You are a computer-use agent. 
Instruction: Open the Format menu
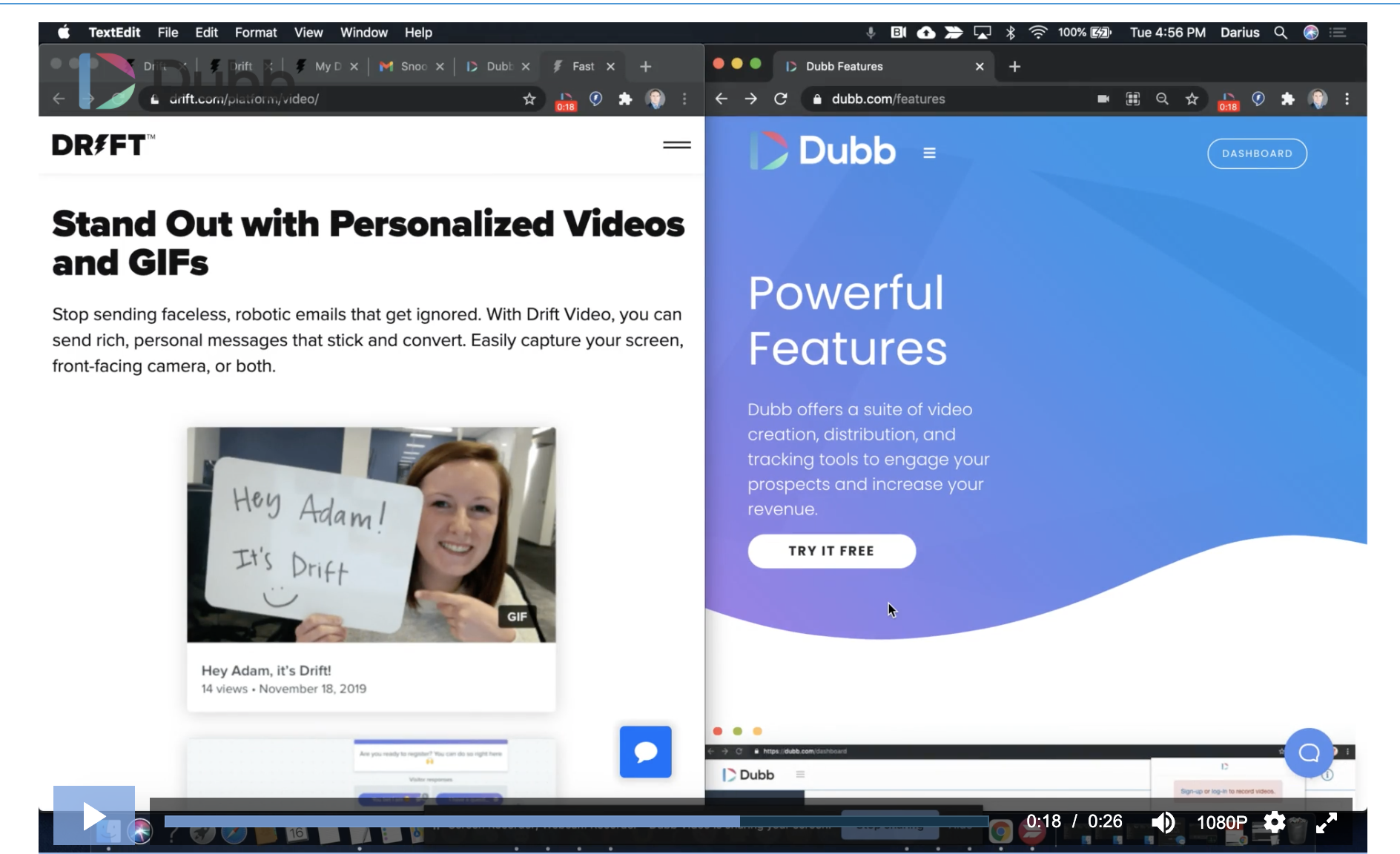tap(256, 32)
